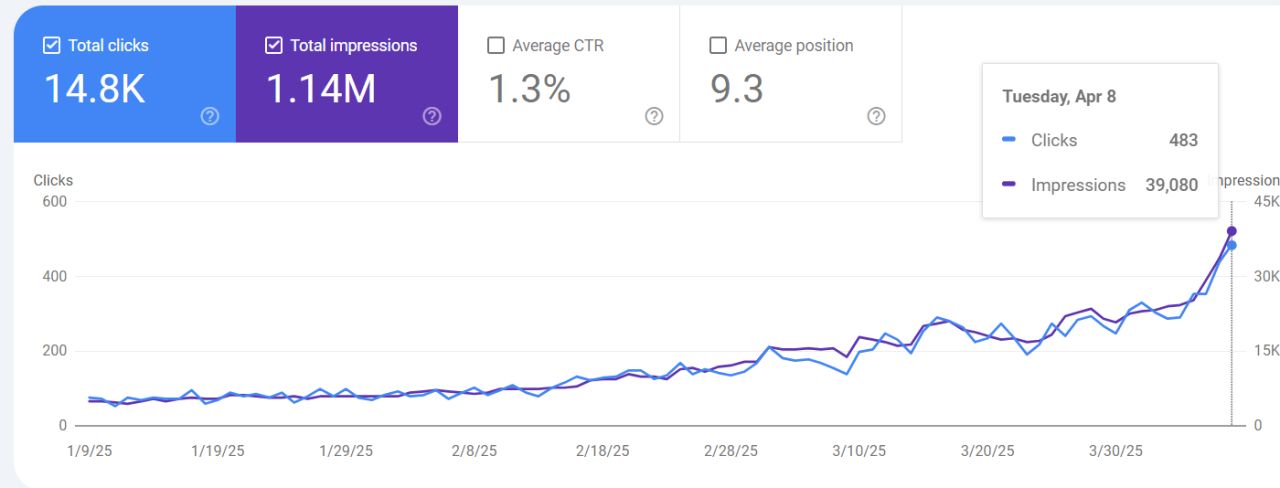Viewport: 1280px width, 488px height.
Task: Select the 1.14M total impressions value
Action: (321, 89)
